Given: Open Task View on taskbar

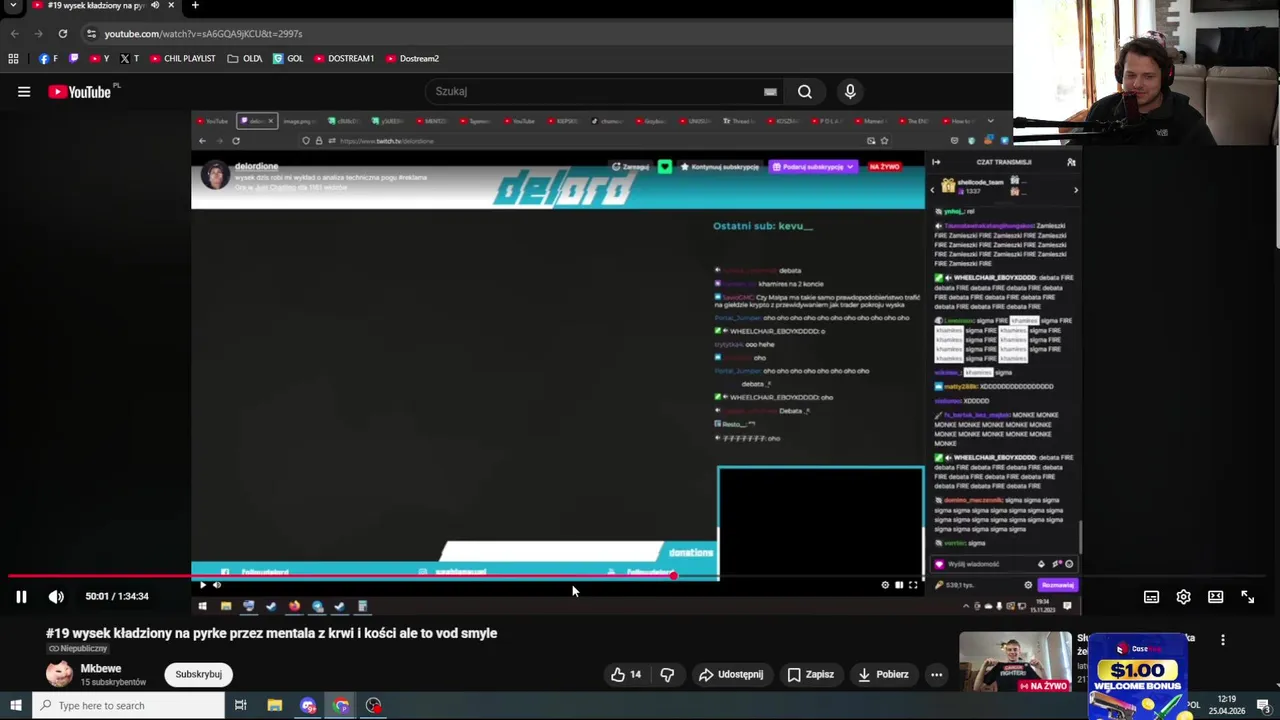Looking at the screenshot, I should [240, 705].
